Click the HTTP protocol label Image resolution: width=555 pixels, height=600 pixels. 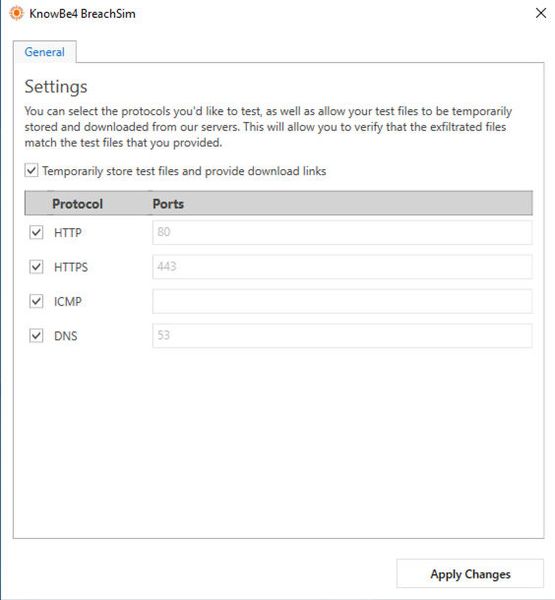[x=68, y=233]
